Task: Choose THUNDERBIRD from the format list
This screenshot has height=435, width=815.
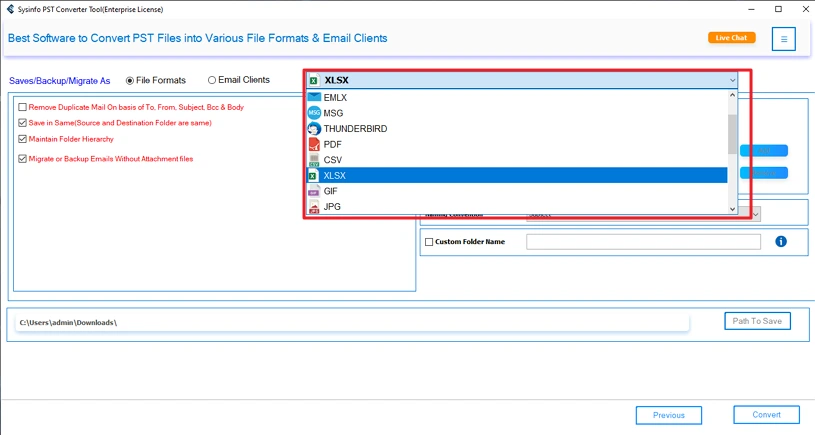Action: 517,128
